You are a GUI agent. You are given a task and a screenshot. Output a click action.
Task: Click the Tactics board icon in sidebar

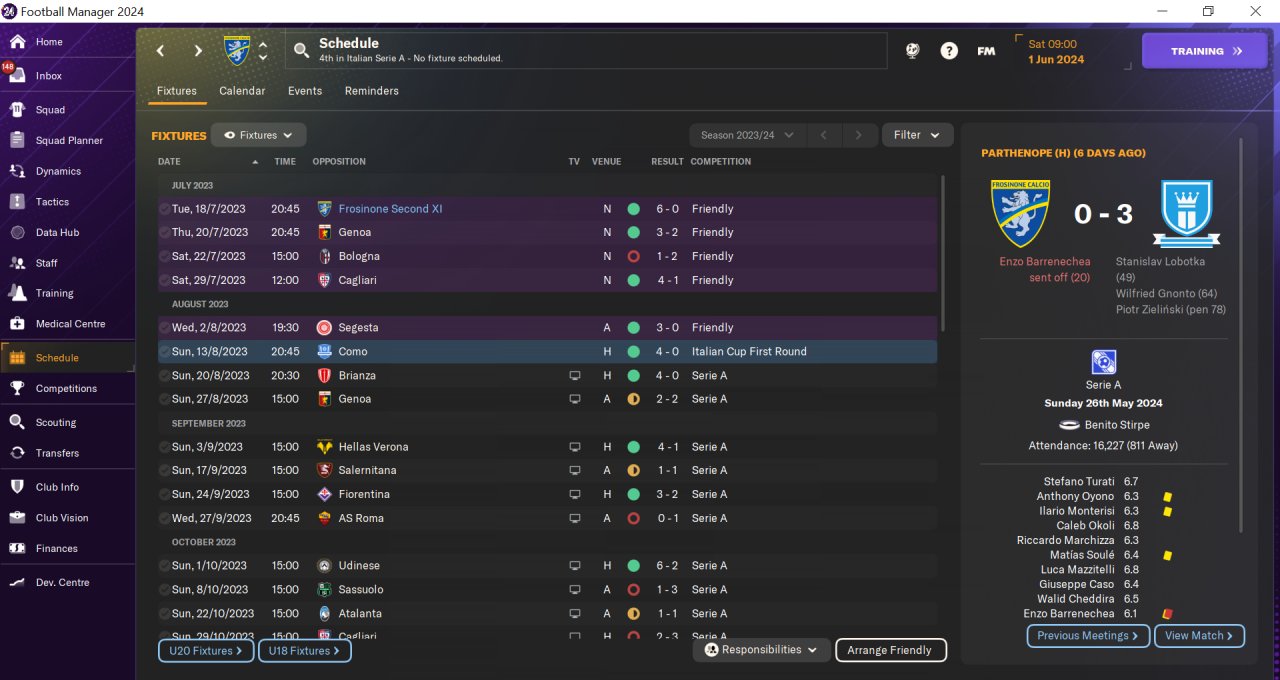click(x=17, y=202)
